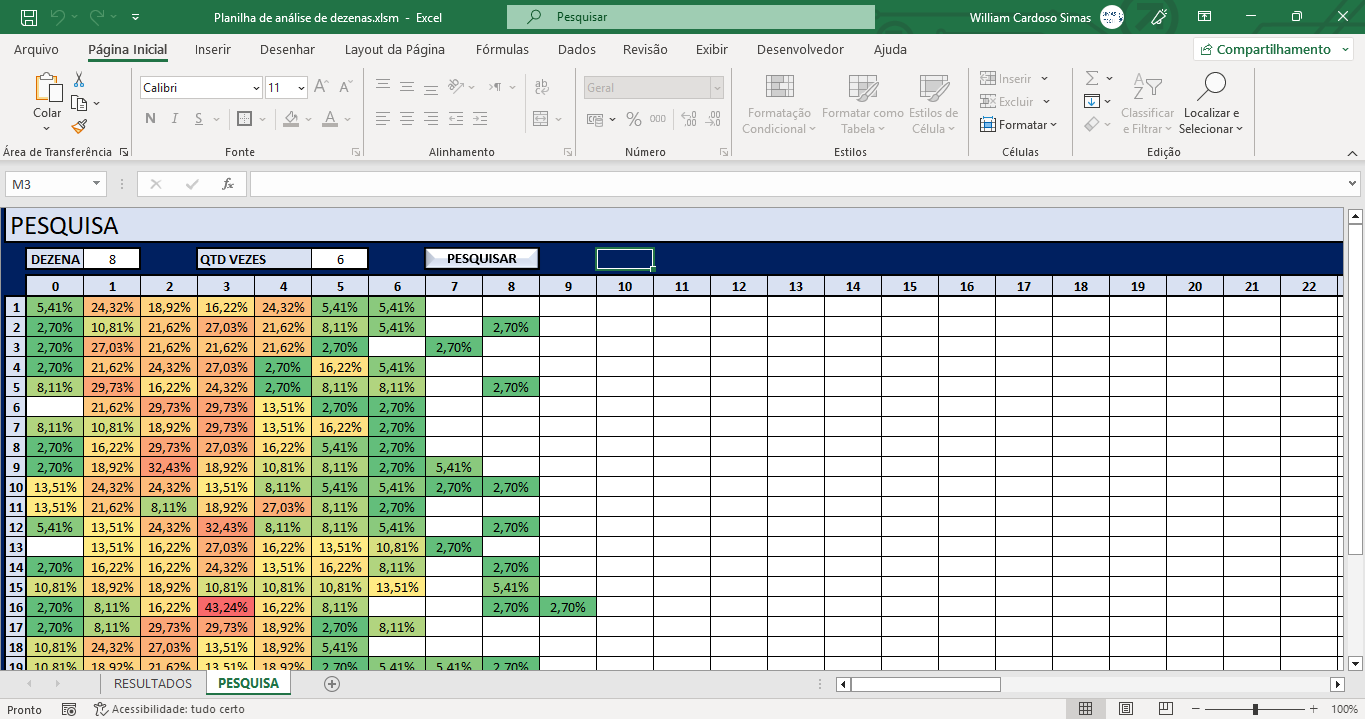Click the Borders icon in the Fonte group
Viewport: 1365px width, 719px height.
(x=244, y=119)
